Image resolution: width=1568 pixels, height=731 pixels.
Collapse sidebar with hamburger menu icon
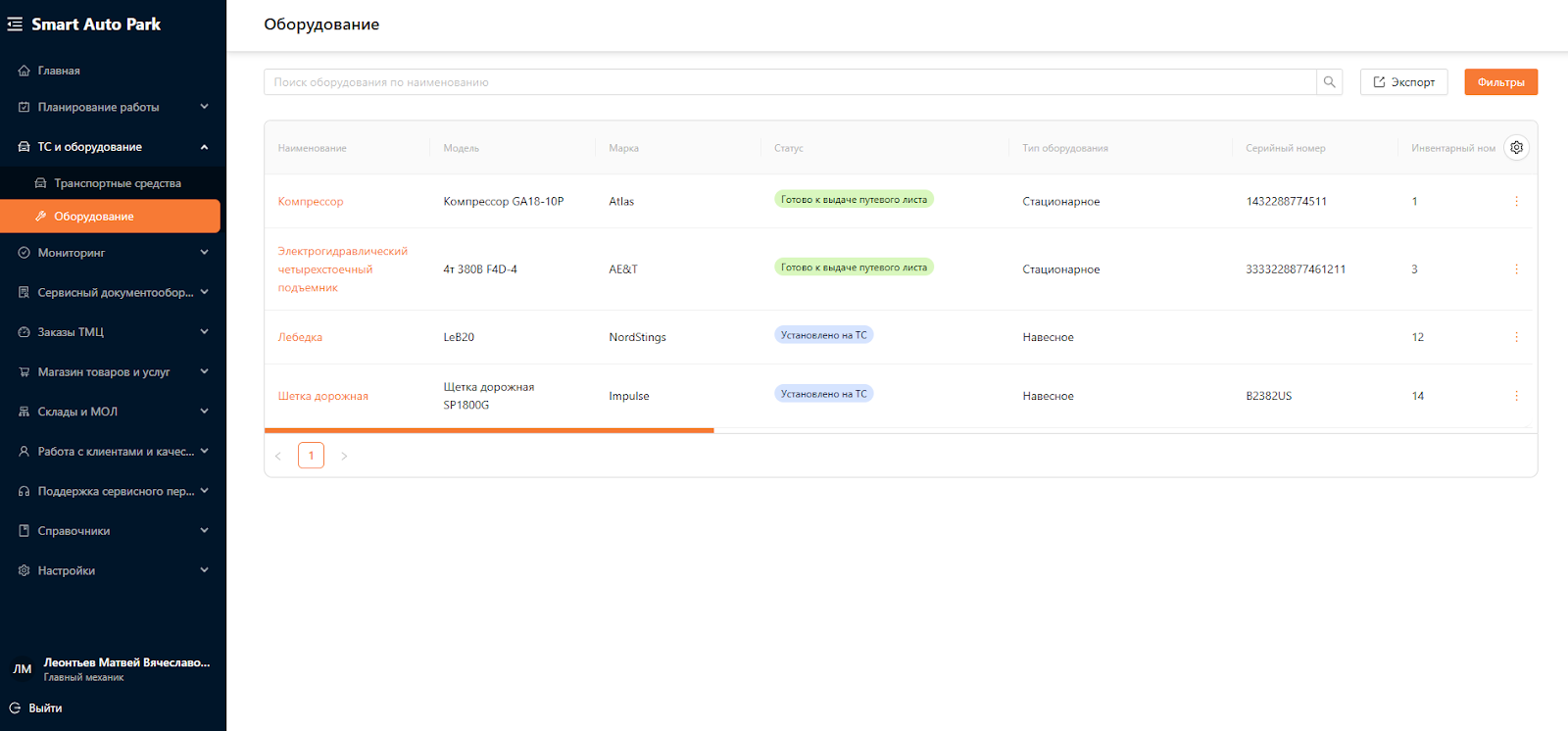(15, 24)
